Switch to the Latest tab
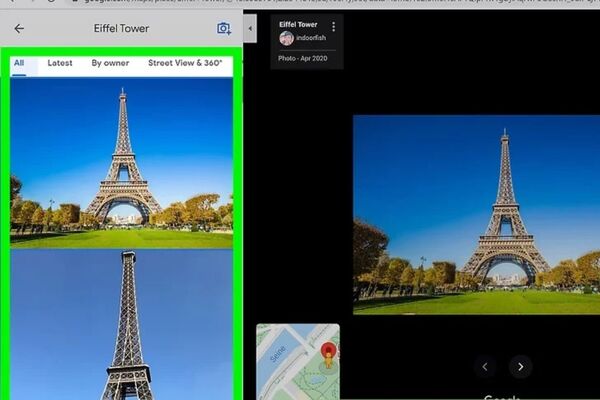The height and width of the screenshot is (400, 600). point(60,63)
